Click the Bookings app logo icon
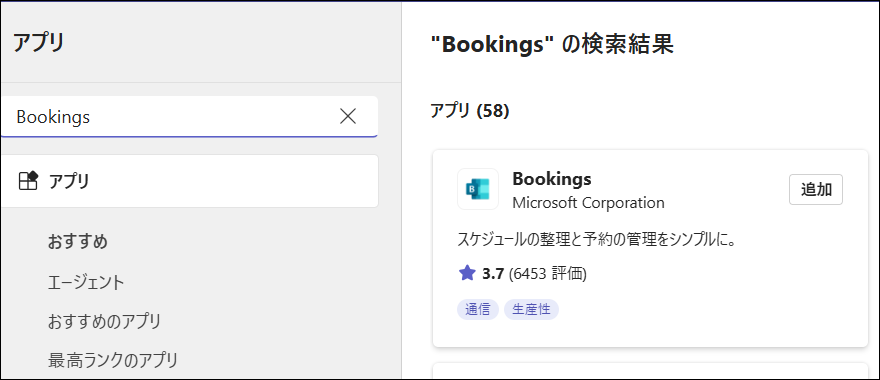The image size is (880, 380). 478,189
